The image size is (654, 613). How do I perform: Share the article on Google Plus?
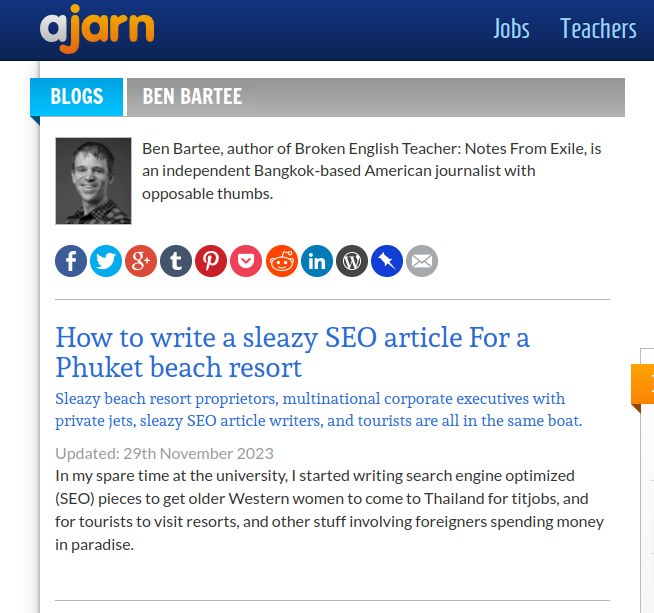[141, 261]
